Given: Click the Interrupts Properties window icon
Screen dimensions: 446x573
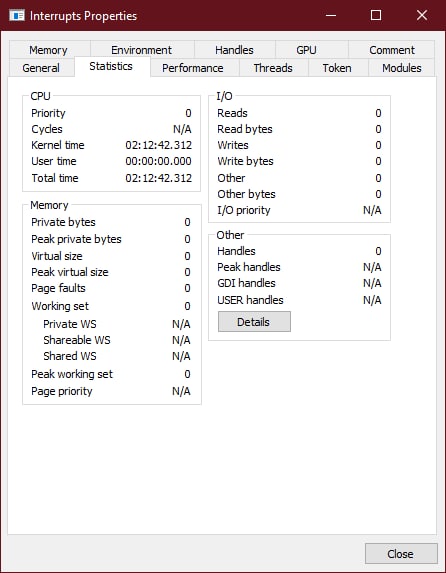Looking at the screenshot, I should [17, 15].
